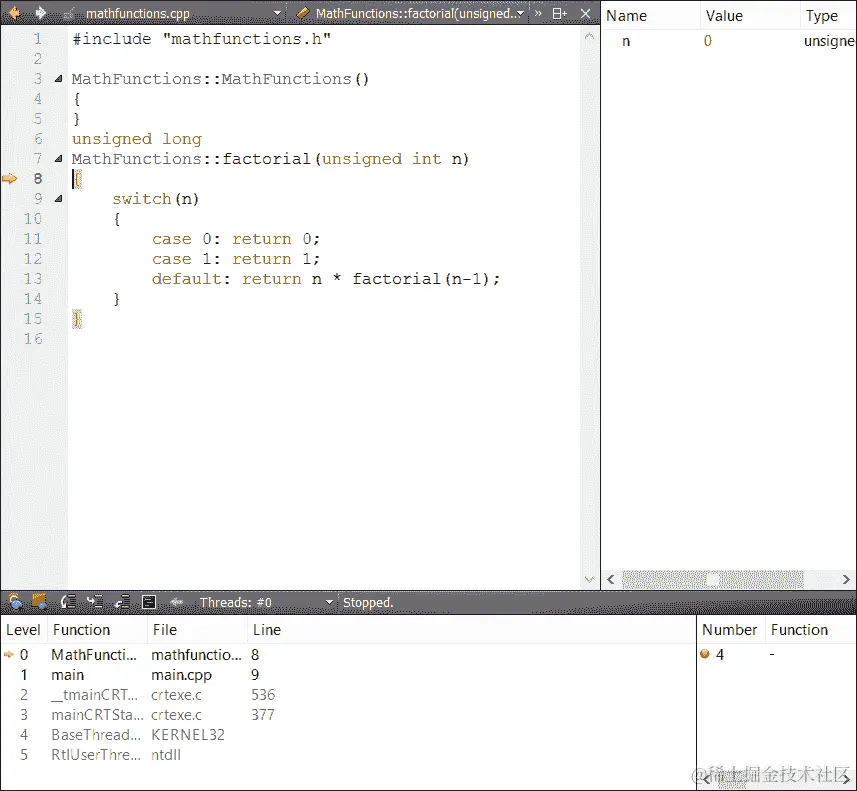This screenshot has height=791, width=857.
Task: Continue debugging with the Continue icon
Action: (15, 602)
